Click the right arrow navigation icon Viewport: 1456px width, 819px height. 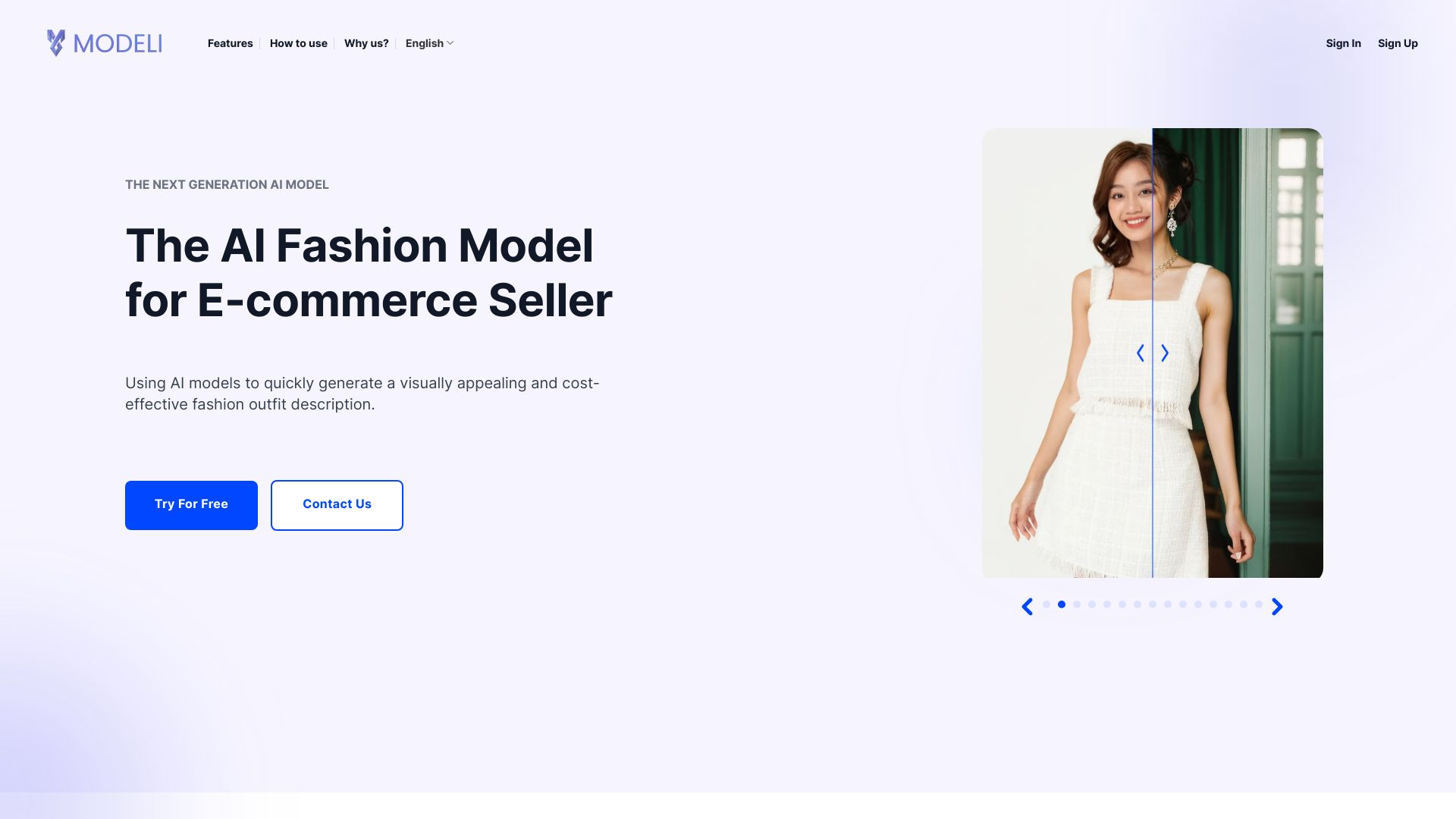(x=1276, y=605)
